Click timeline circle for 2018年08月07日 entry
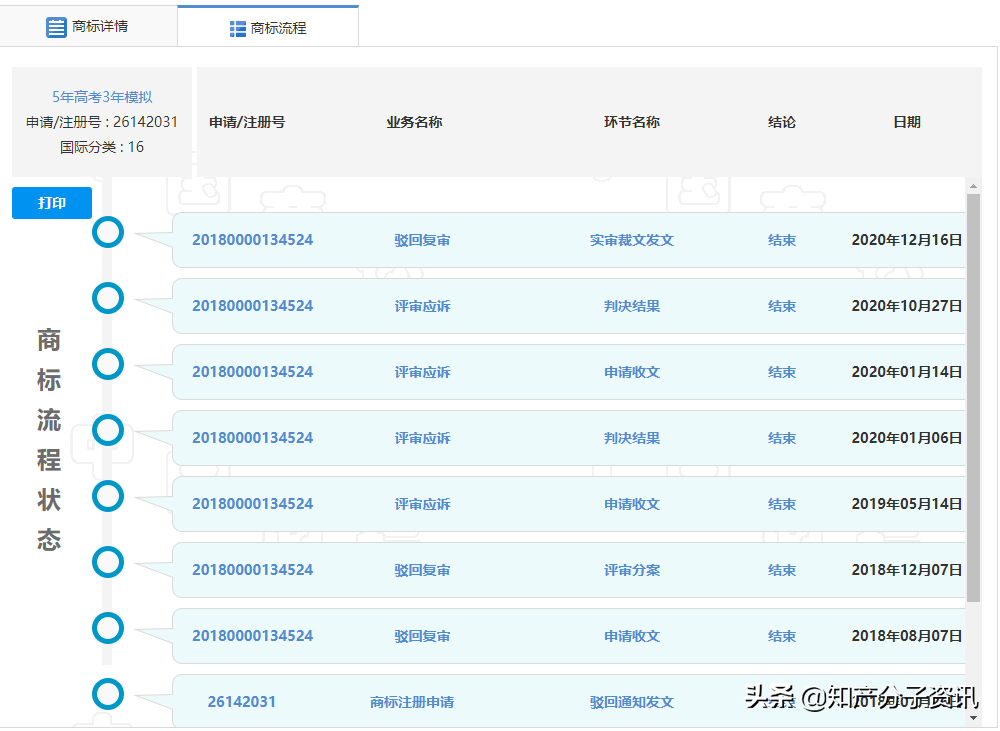Screen dimensions: 1000x731 coord(108,628)
